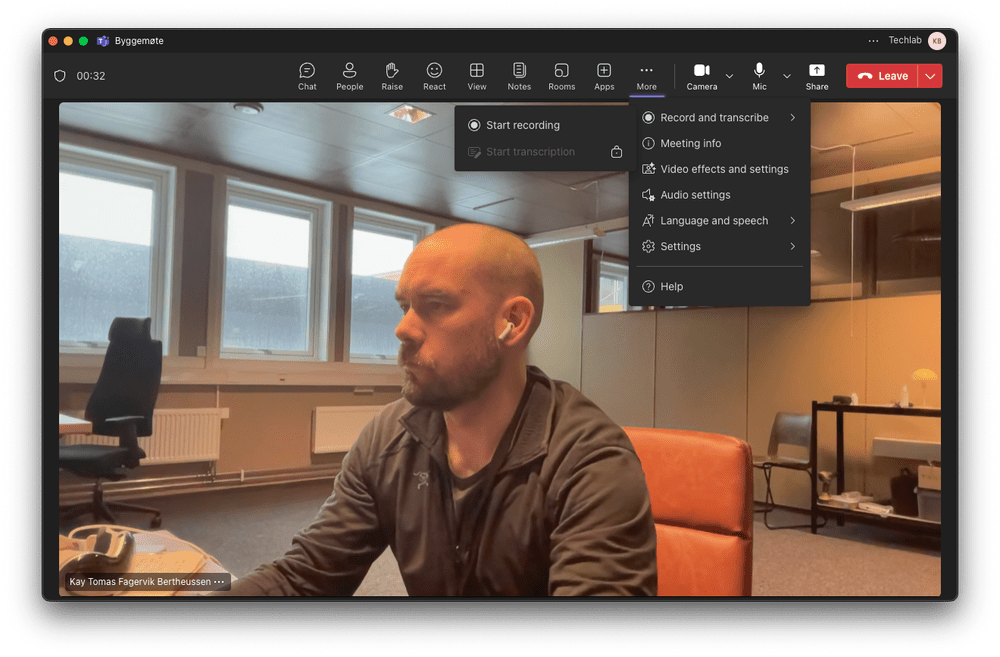This screenshot has width=1000, height=657.
Task: Click the shield security icon
Action: pos(60,76)
